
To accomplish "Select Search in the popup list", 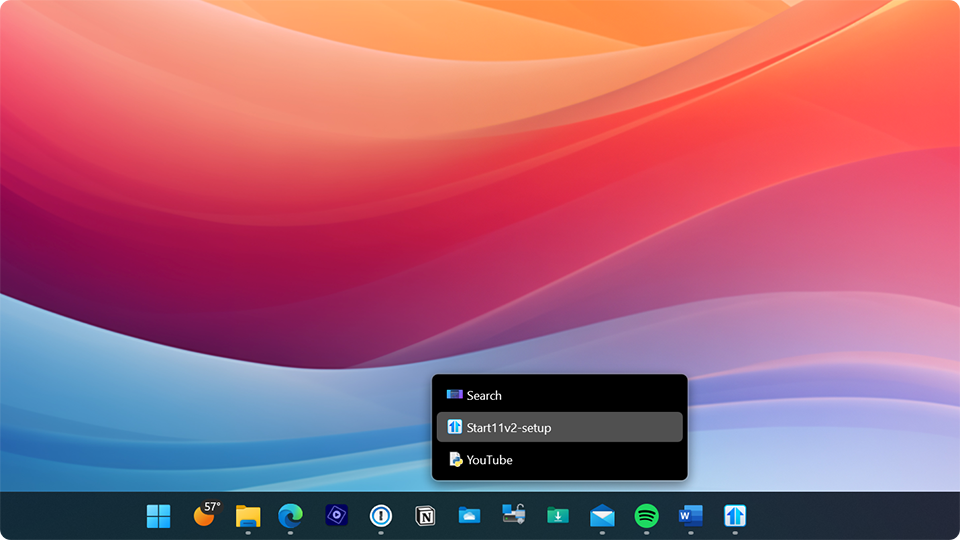I will (560, 396).
